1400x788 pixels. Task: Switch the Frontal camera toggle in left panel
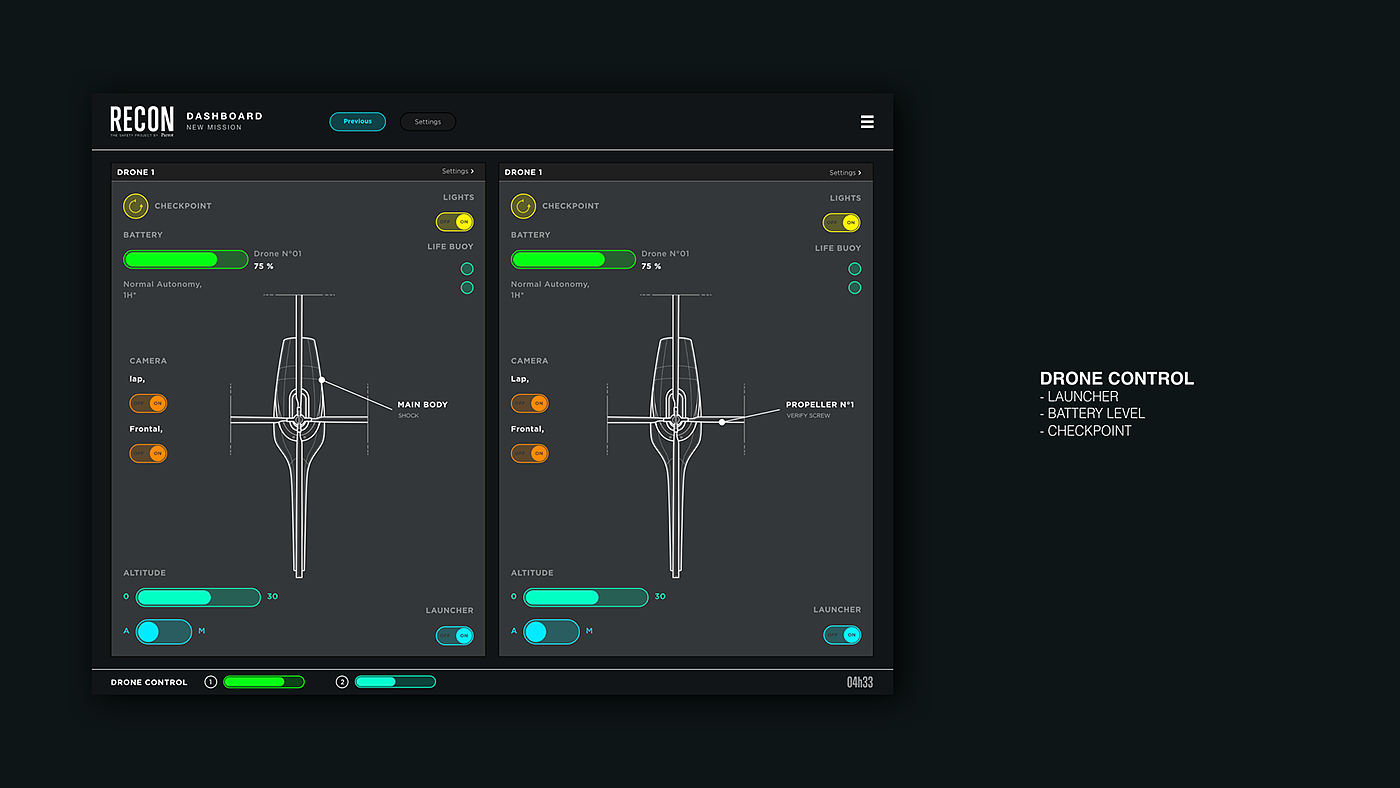[x=148, y=453]
